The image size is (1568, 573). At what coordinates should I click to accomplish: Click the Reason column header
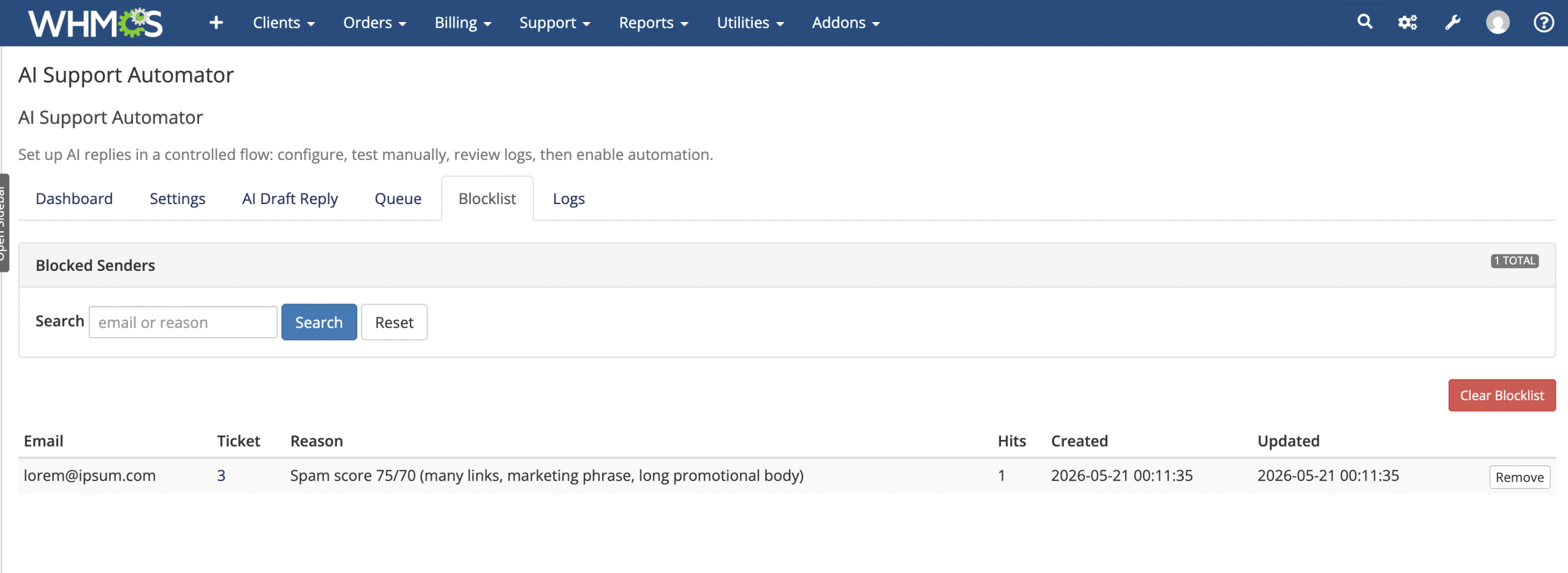tap(317, 441)
